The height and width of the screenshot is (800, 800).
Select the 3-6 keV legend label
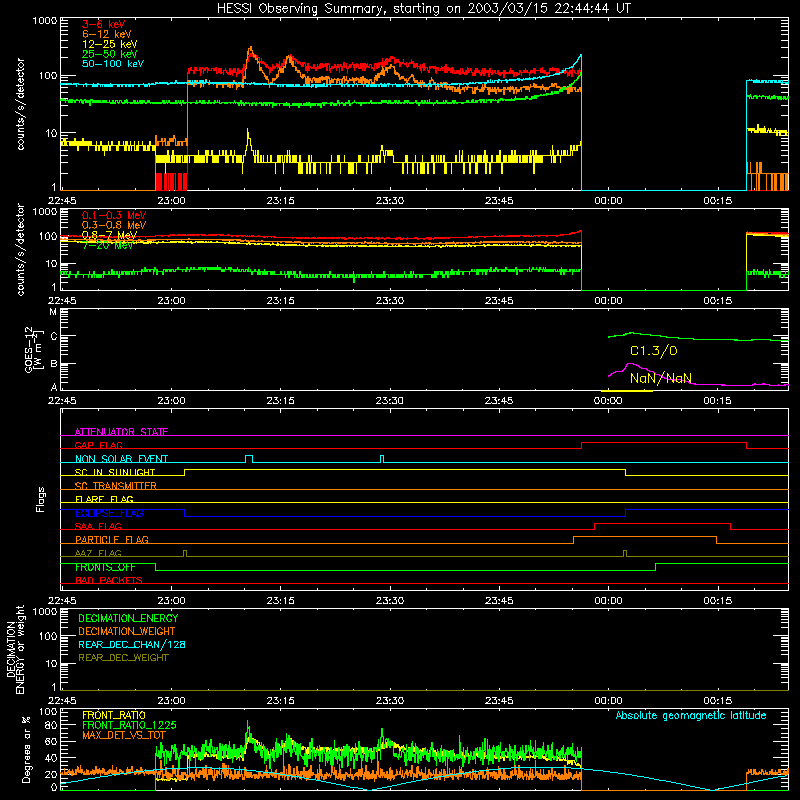(x=104, y=24)
